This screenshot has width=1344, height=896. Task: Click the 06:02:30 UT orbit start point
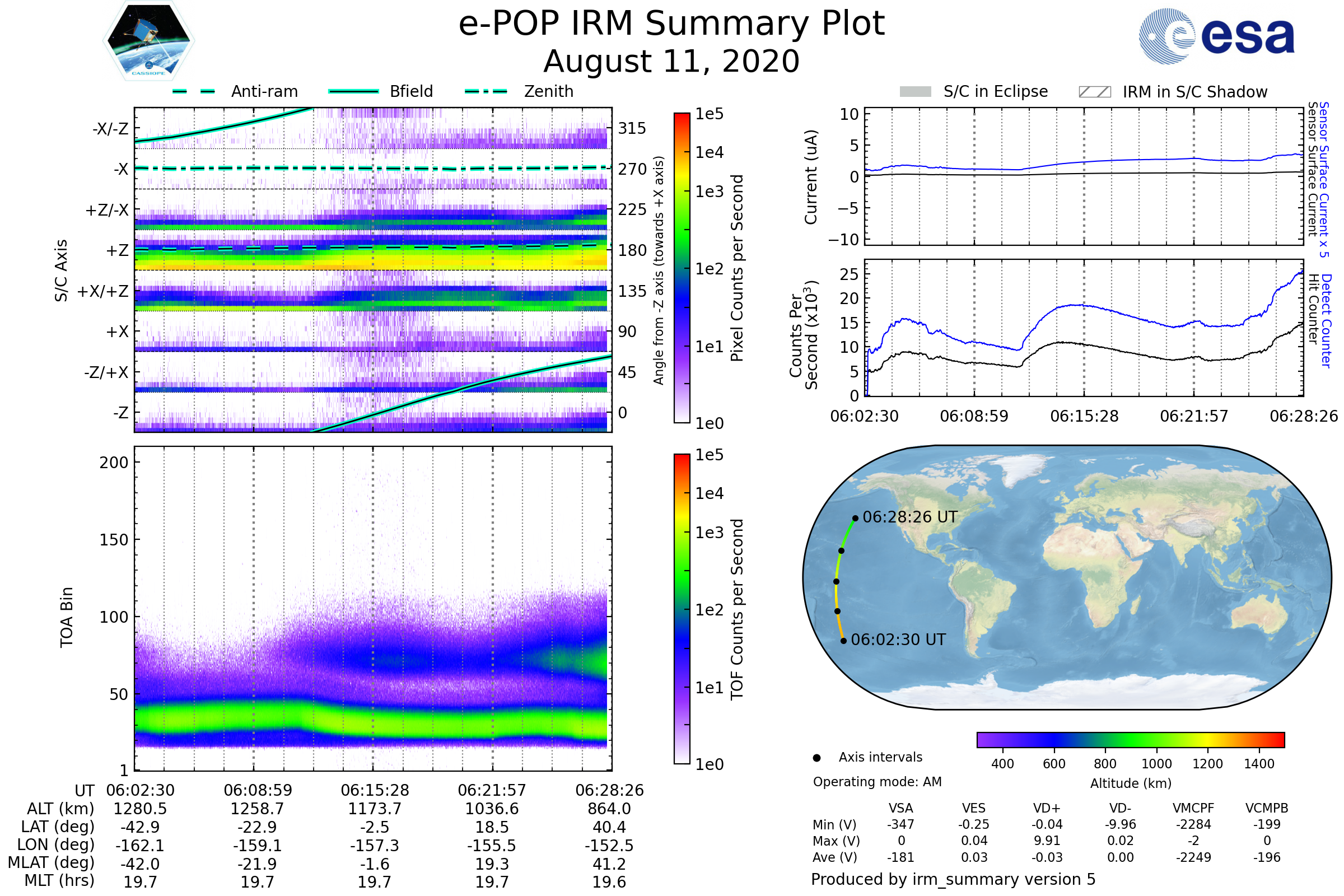click(x=843, y=641)
